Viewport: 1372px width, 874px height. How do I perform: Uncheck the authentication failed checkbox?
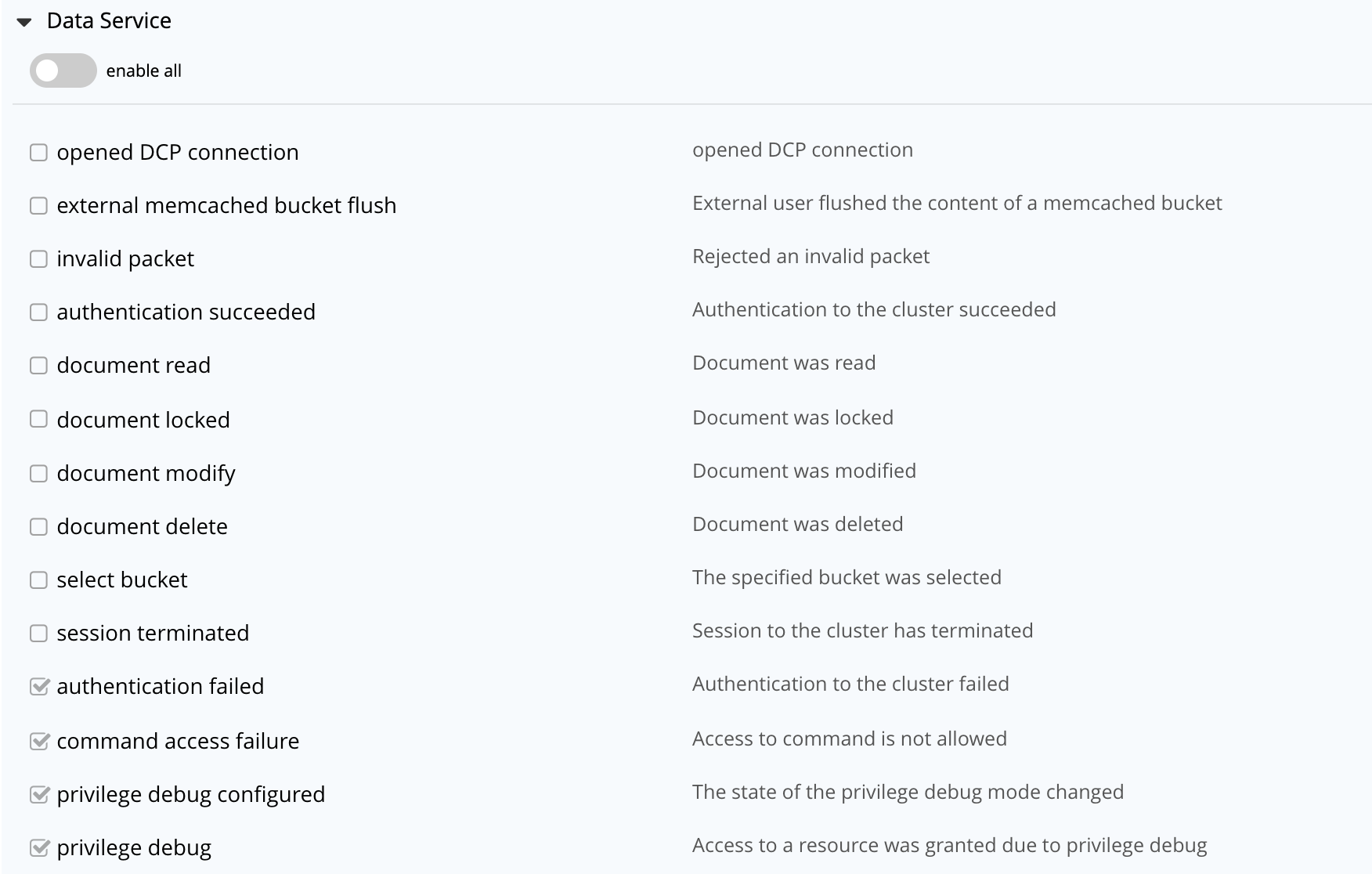[38, 687]
